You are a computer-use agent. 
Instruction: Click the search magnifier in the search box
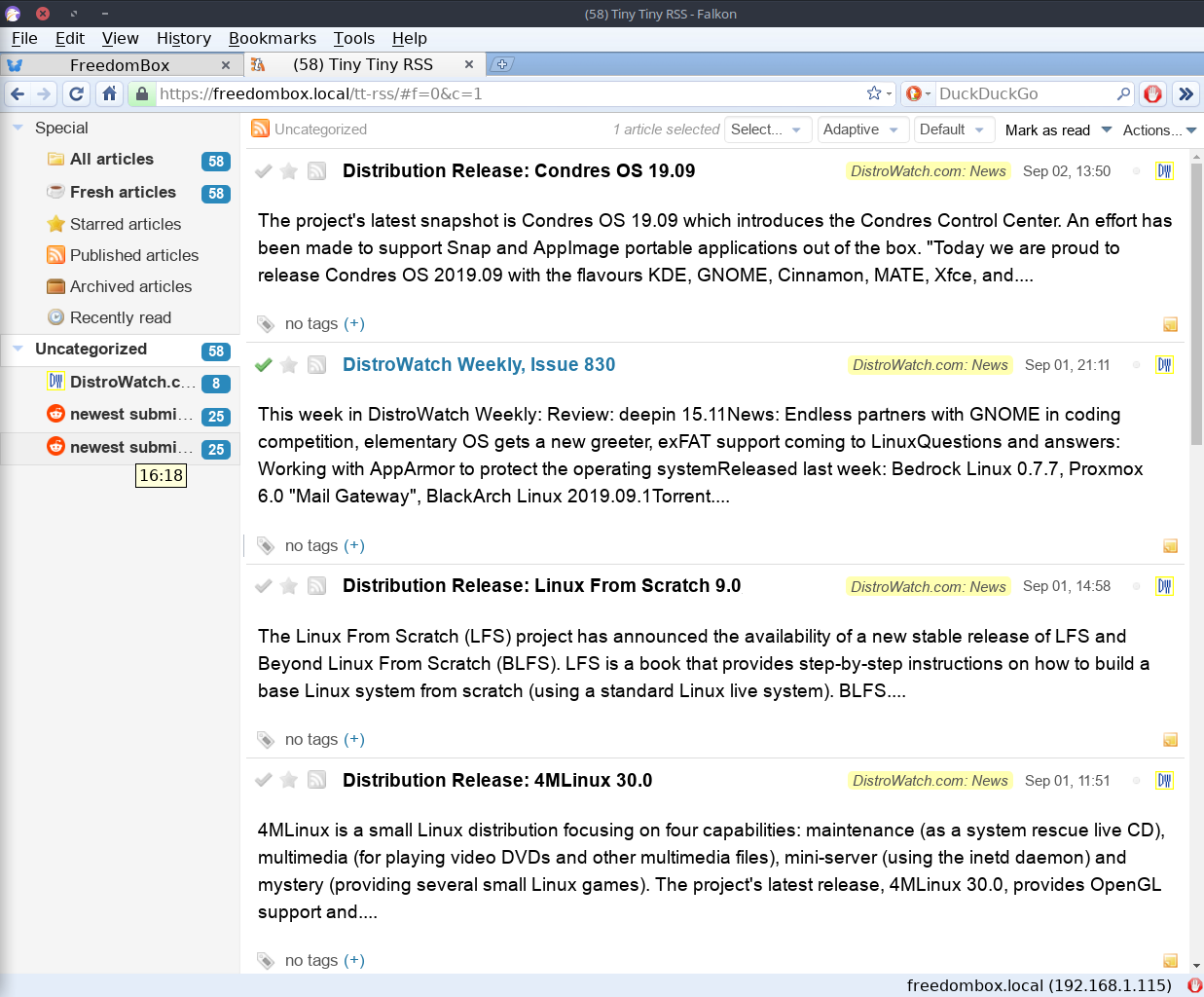pos(1124,93)
